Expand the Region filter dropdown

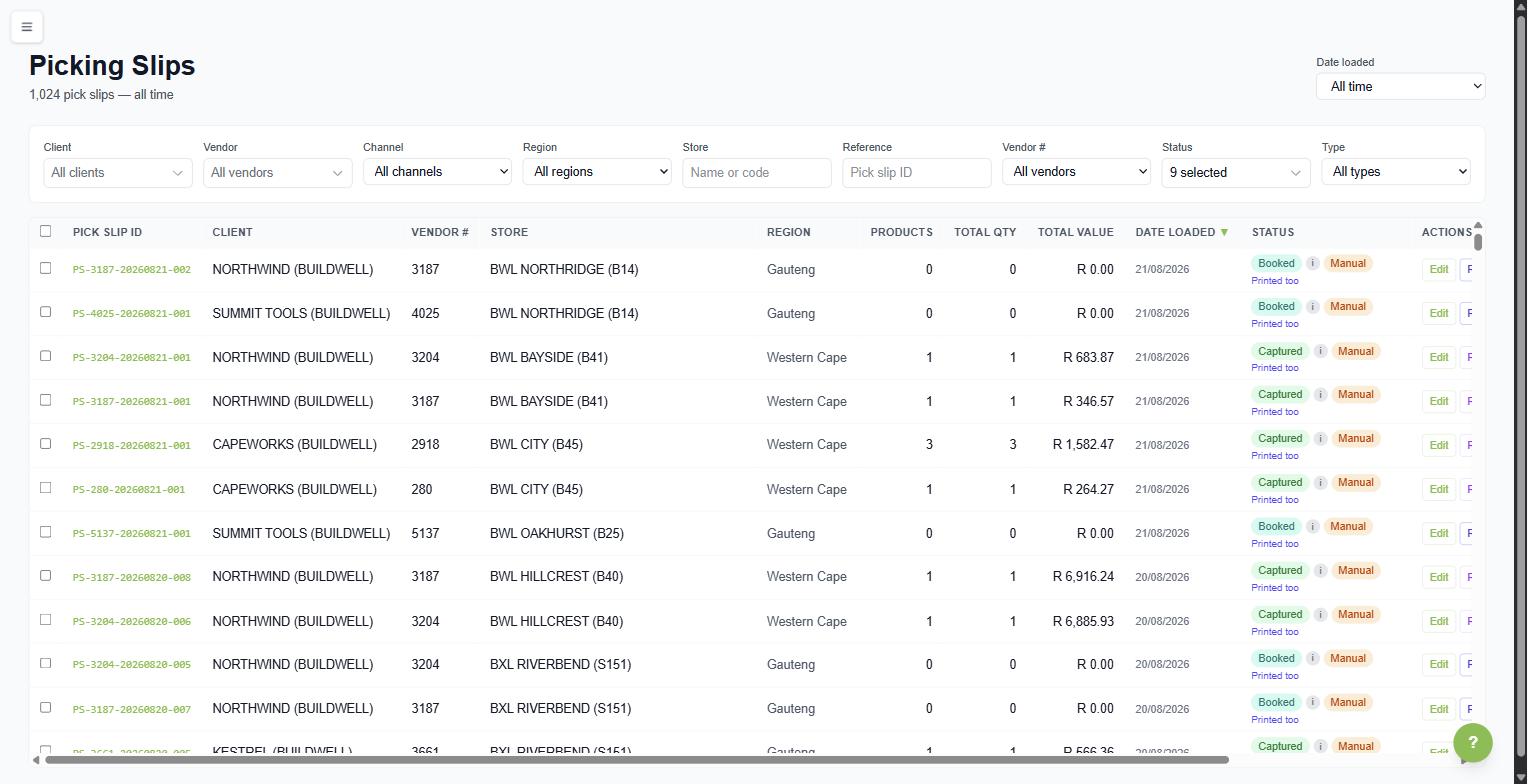(x=597, y=172)
